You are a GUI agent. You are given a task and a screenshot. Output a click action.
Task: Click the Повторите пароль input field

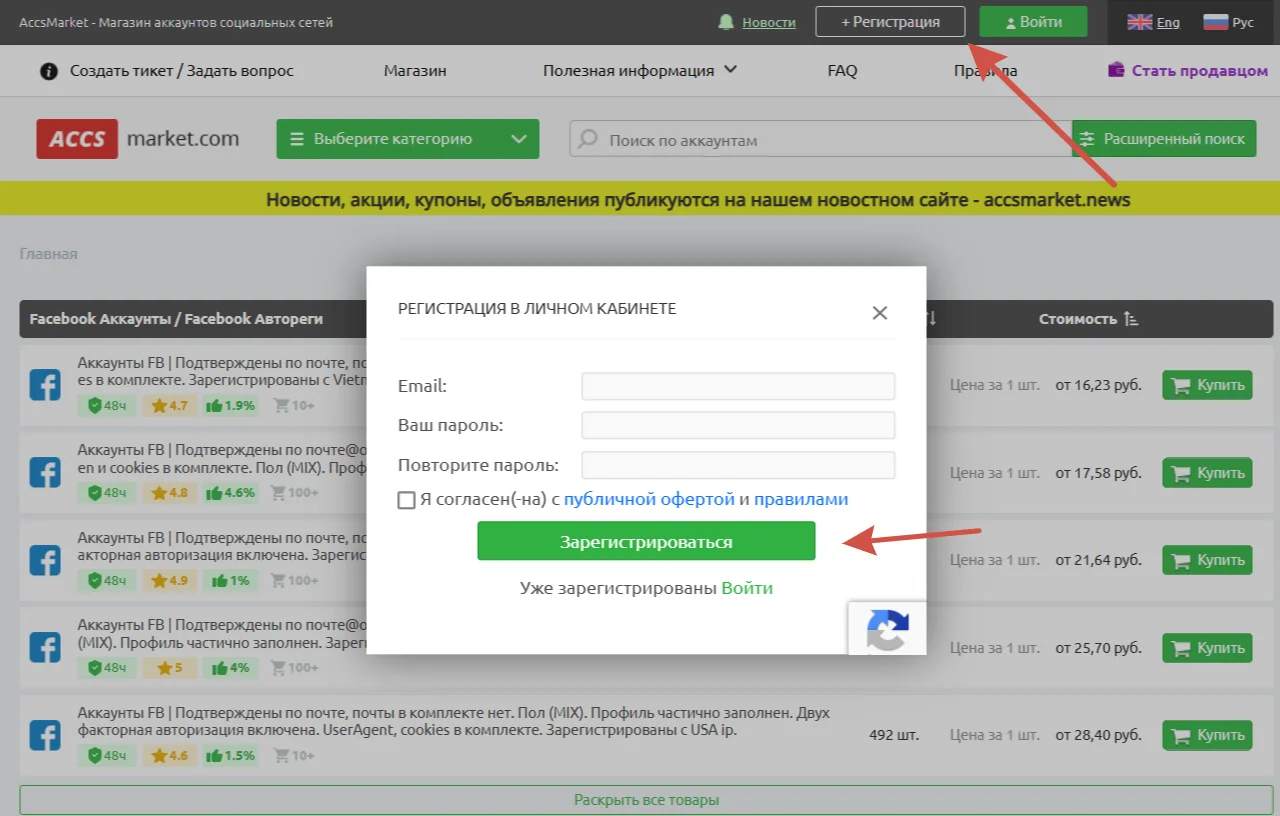738,465
